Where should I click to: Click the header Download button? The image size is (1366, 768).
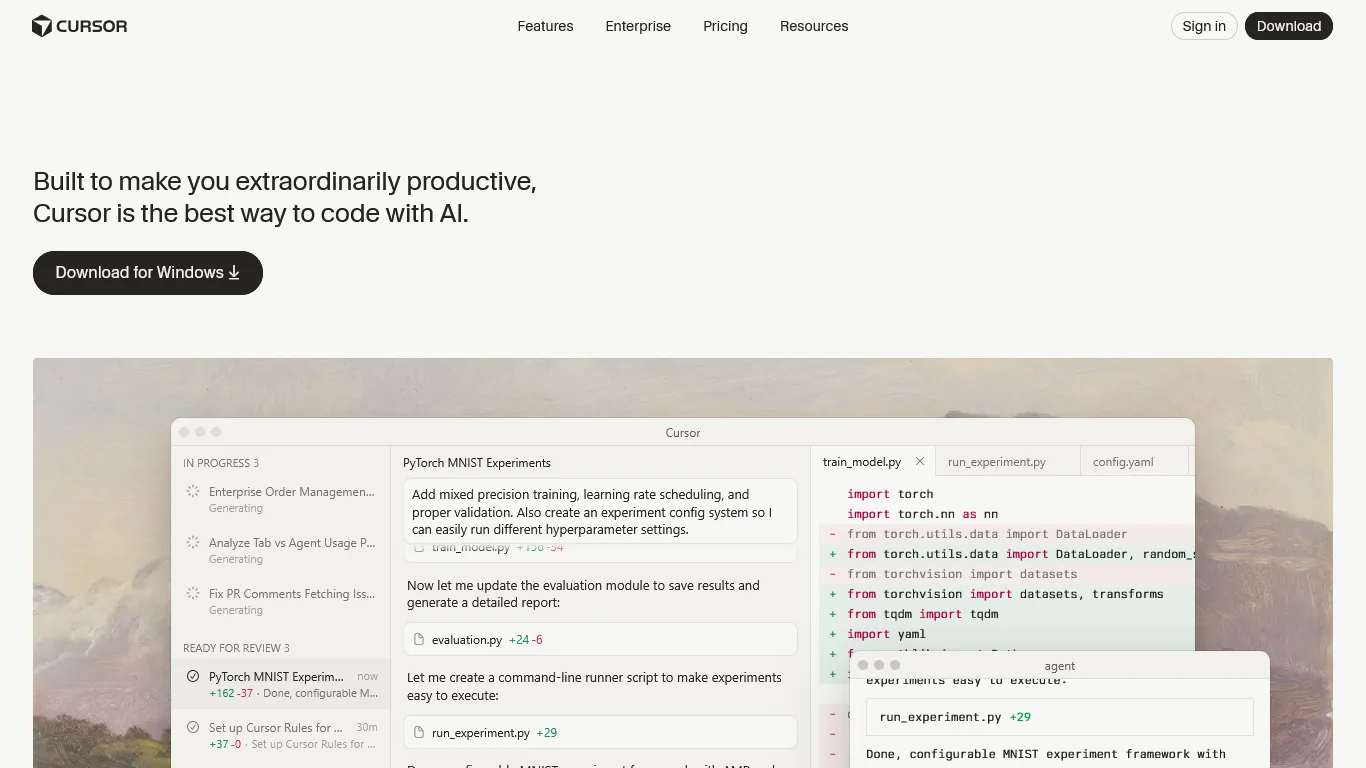coord(1288,26)
